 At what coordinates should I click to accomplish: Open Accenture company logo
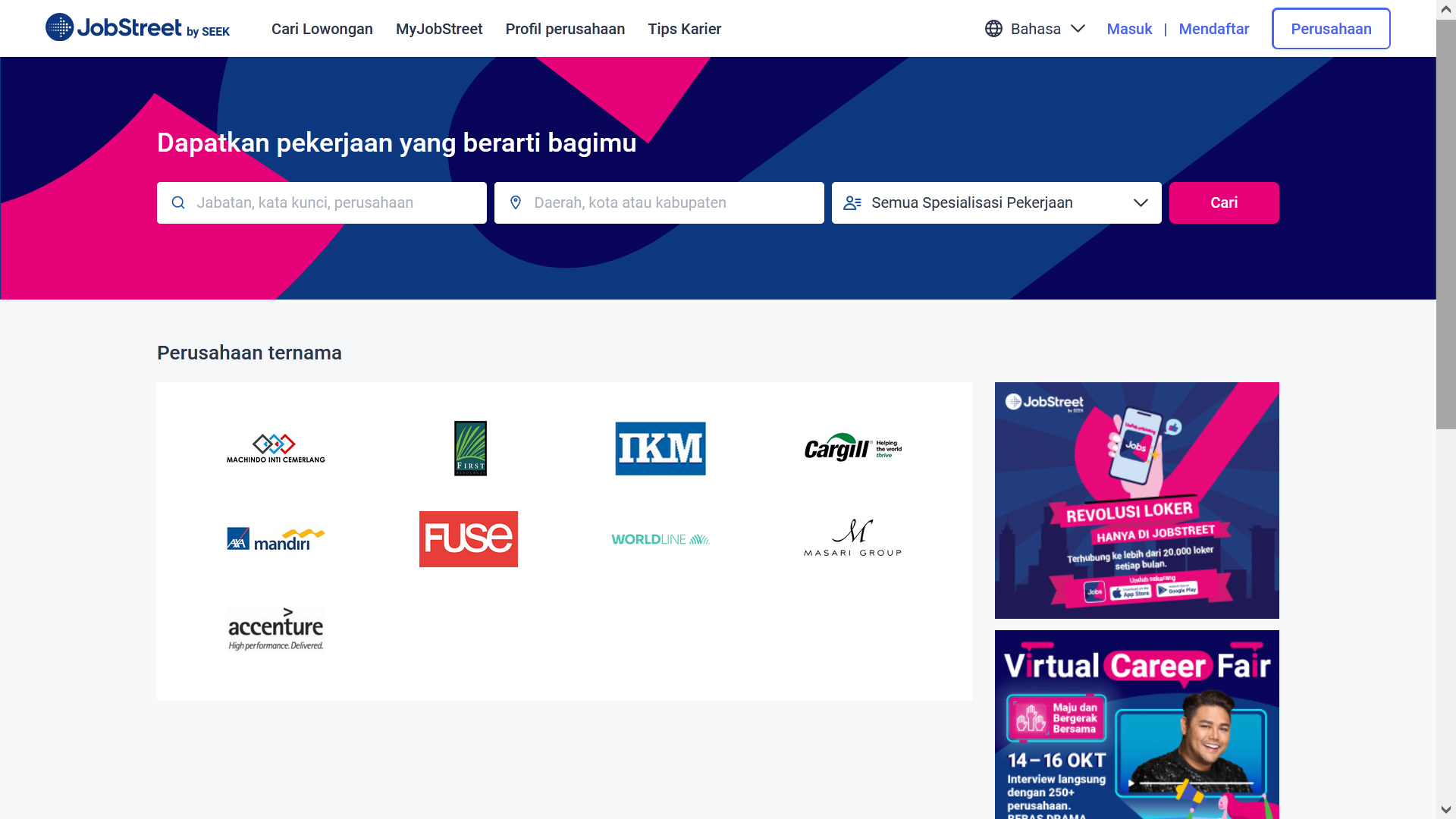276,629
